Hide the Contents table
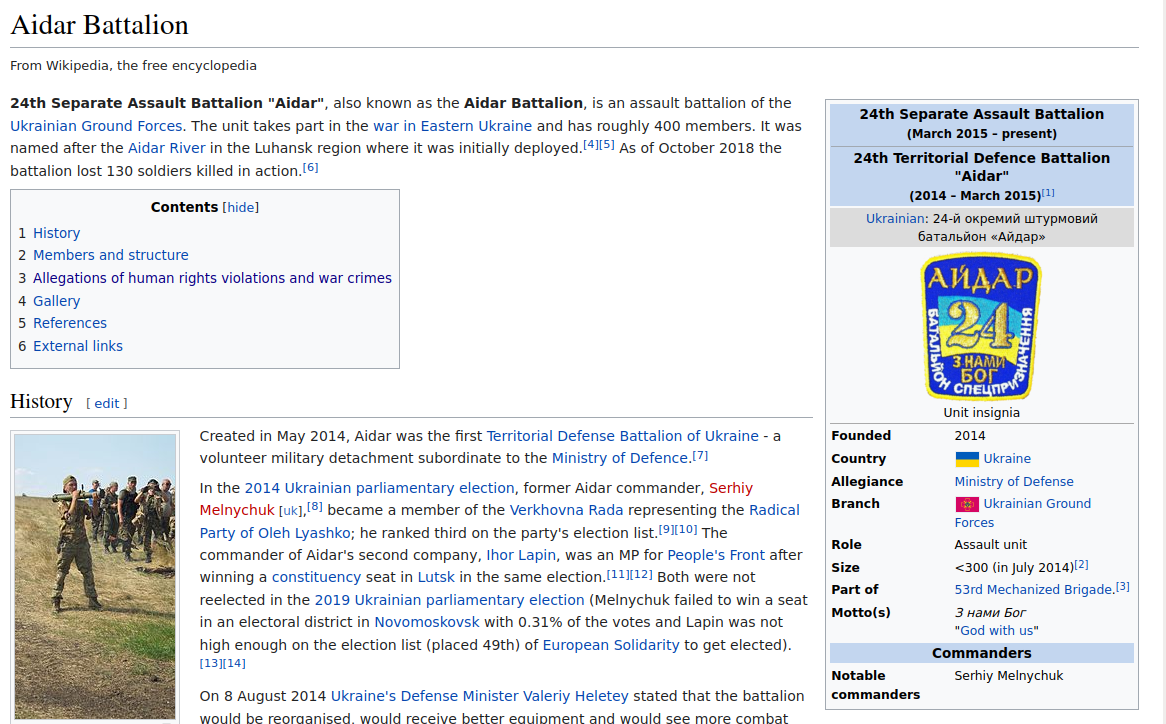The image size is (1166, 724). pos(241,207)
